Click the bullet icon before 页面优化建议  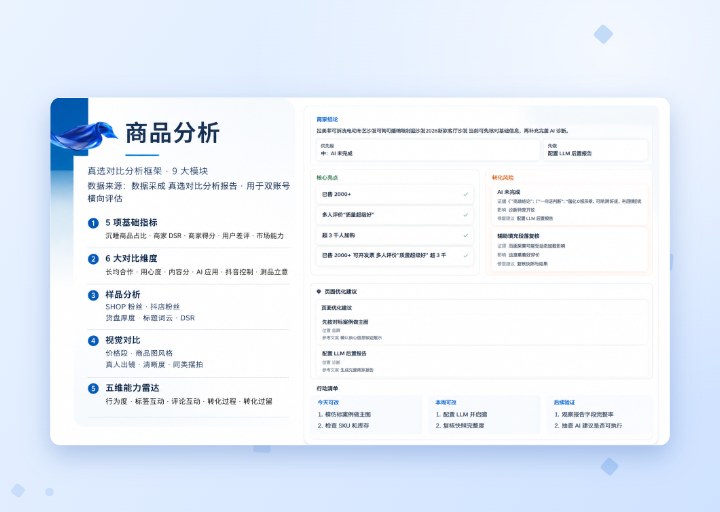pos(319,291)
